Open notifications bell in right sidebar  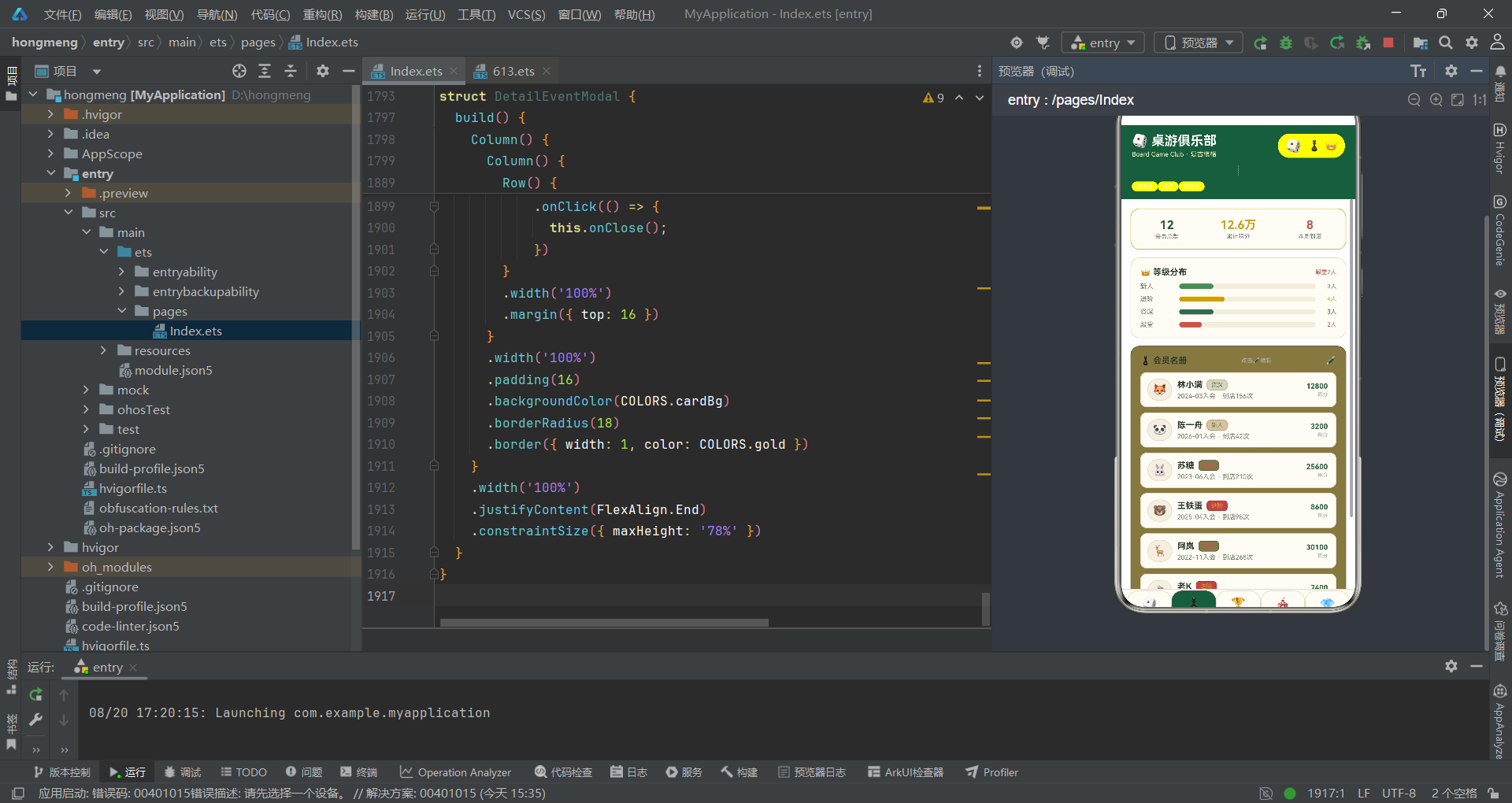pyautogui.click(x=1500, y=72)
